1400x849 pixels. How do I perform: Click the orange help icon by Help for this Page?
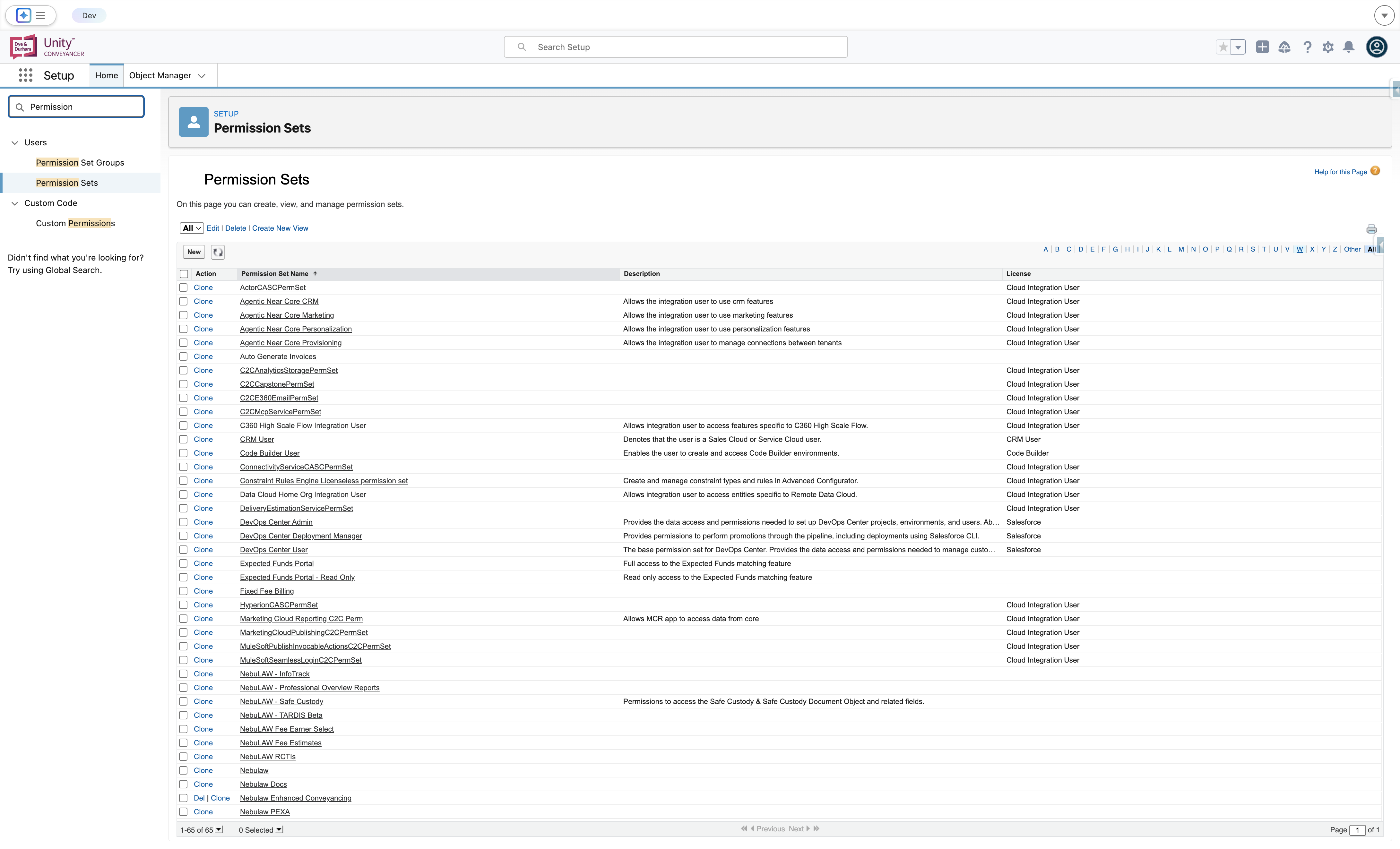[x=1376, y=171]
